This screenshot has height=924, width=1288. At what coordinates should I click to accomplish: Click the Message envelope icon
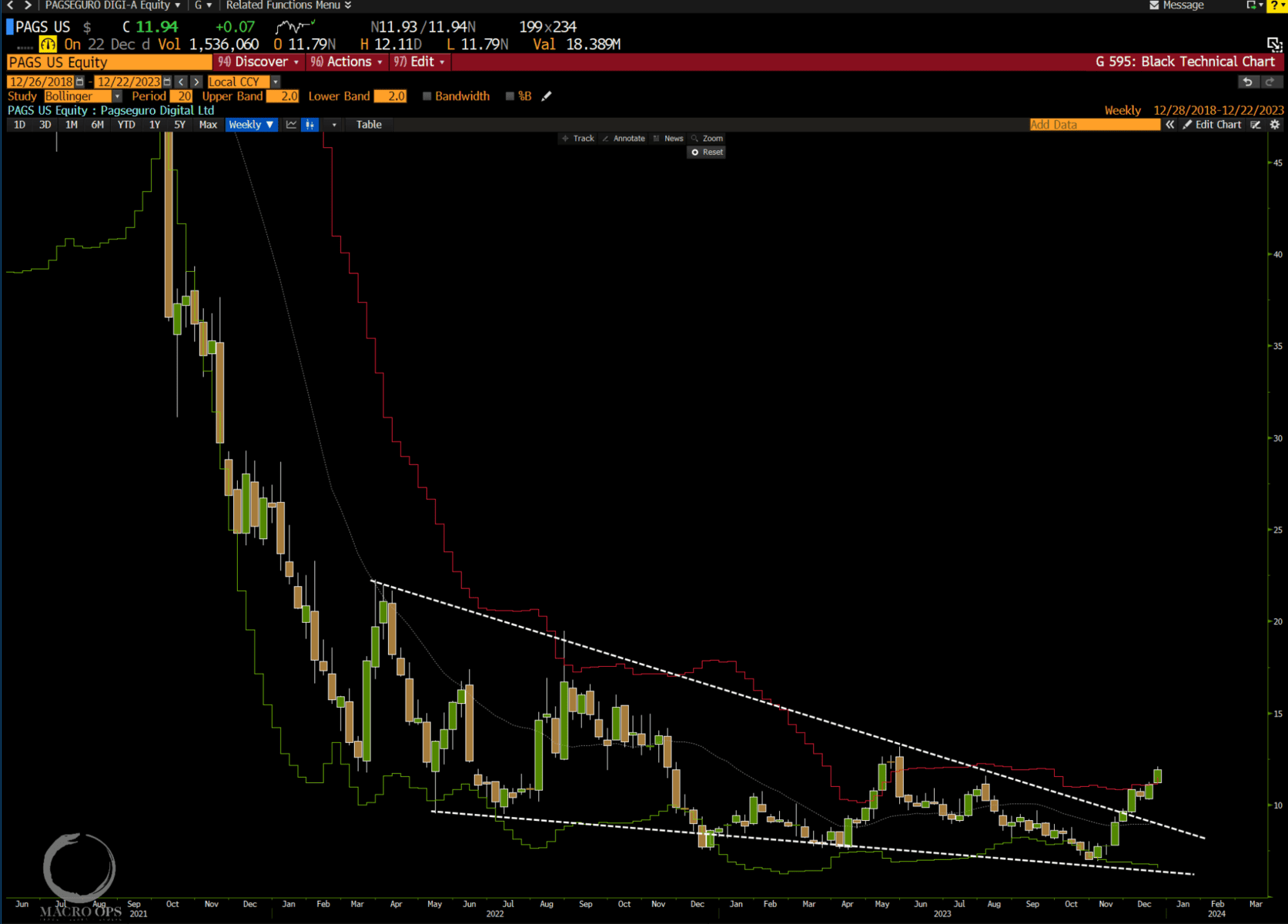[1154, 5]
